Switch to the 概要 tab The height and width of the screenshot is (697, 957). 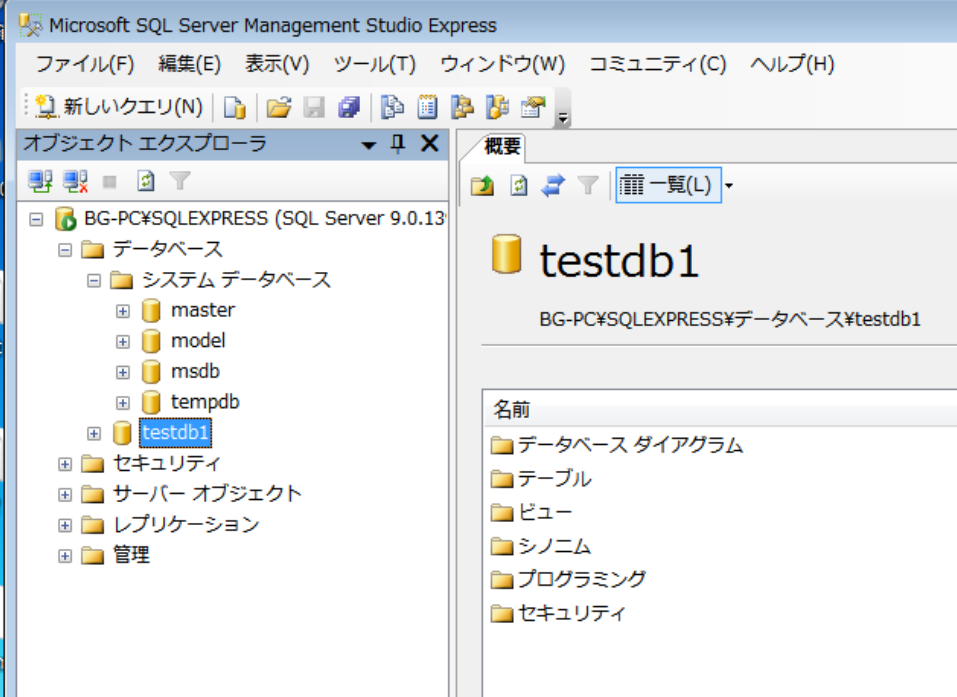(502, 146)
